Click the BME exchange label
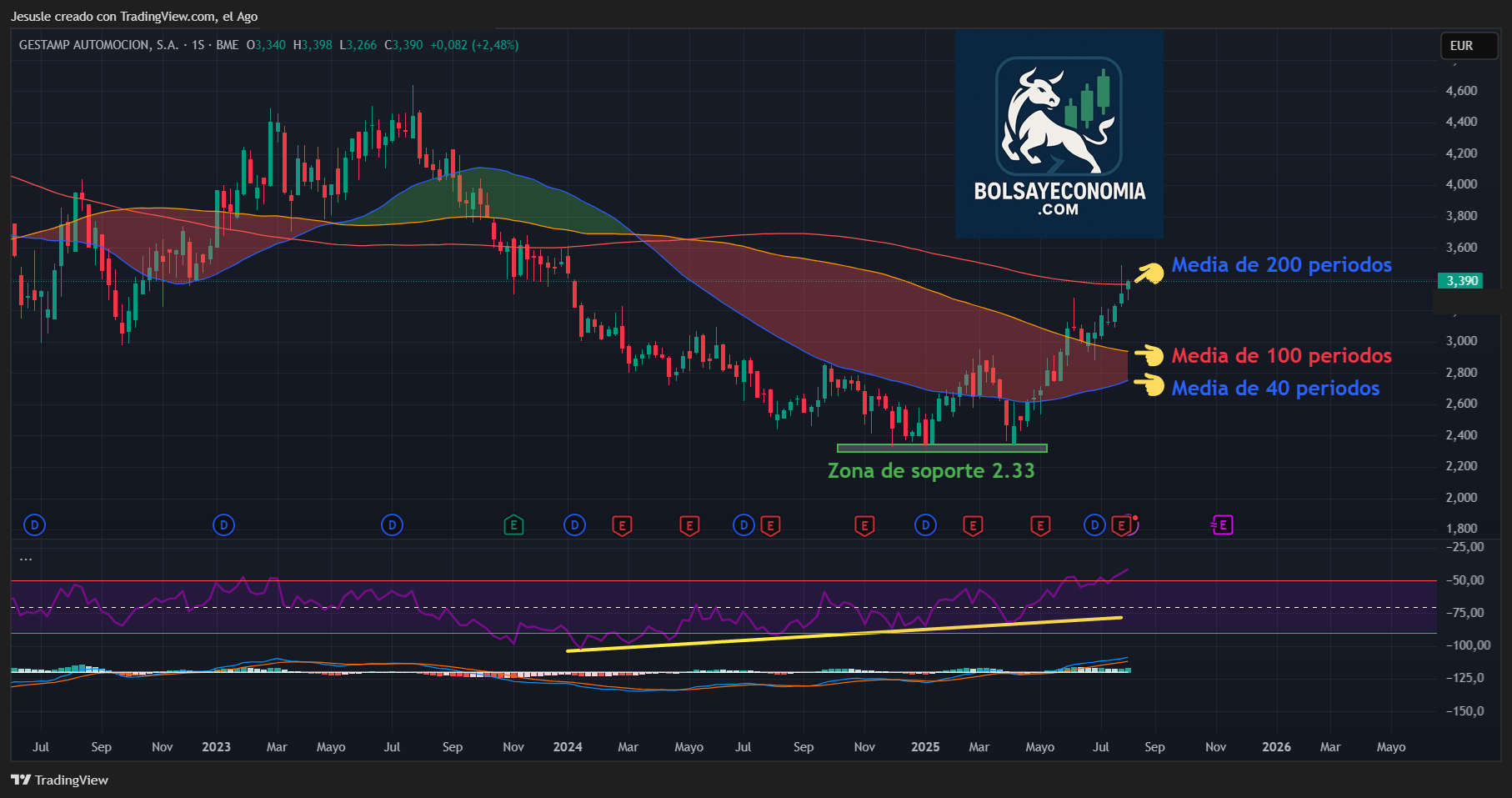The width and height of the screenshot is (1512, 798). tap(228, 45)
